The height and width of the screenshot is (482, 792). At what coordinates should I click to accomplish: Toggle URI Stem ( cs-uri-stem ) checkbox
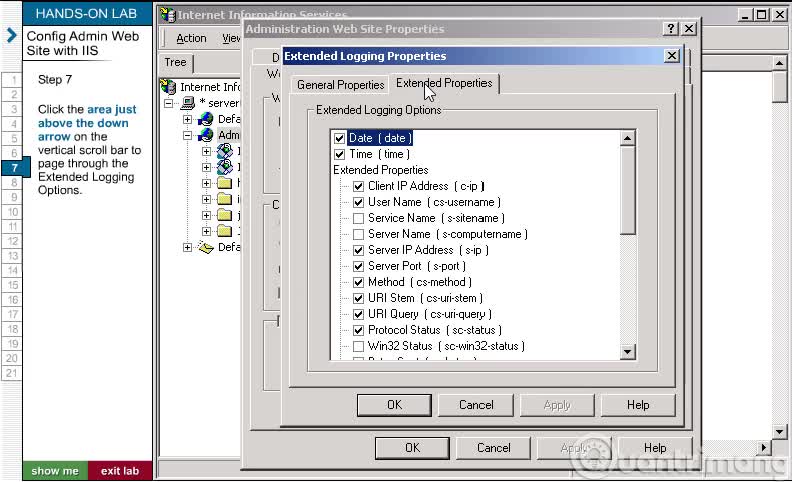(x=358, y=299)
